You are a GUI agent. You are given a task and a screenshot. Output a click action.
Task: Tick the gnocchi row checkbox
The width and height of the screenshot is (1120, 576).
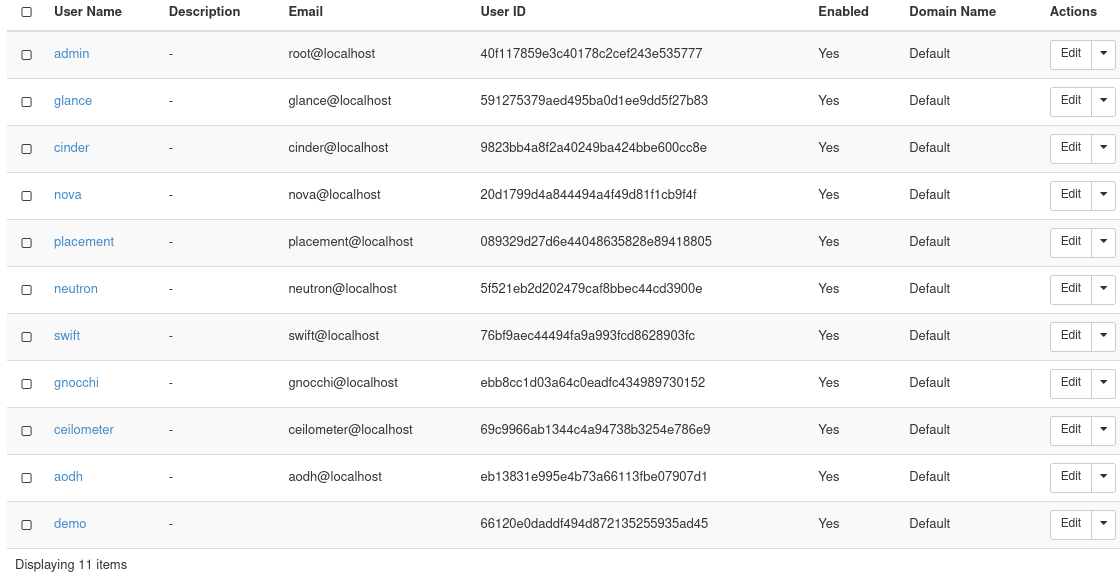pos(26,384)
